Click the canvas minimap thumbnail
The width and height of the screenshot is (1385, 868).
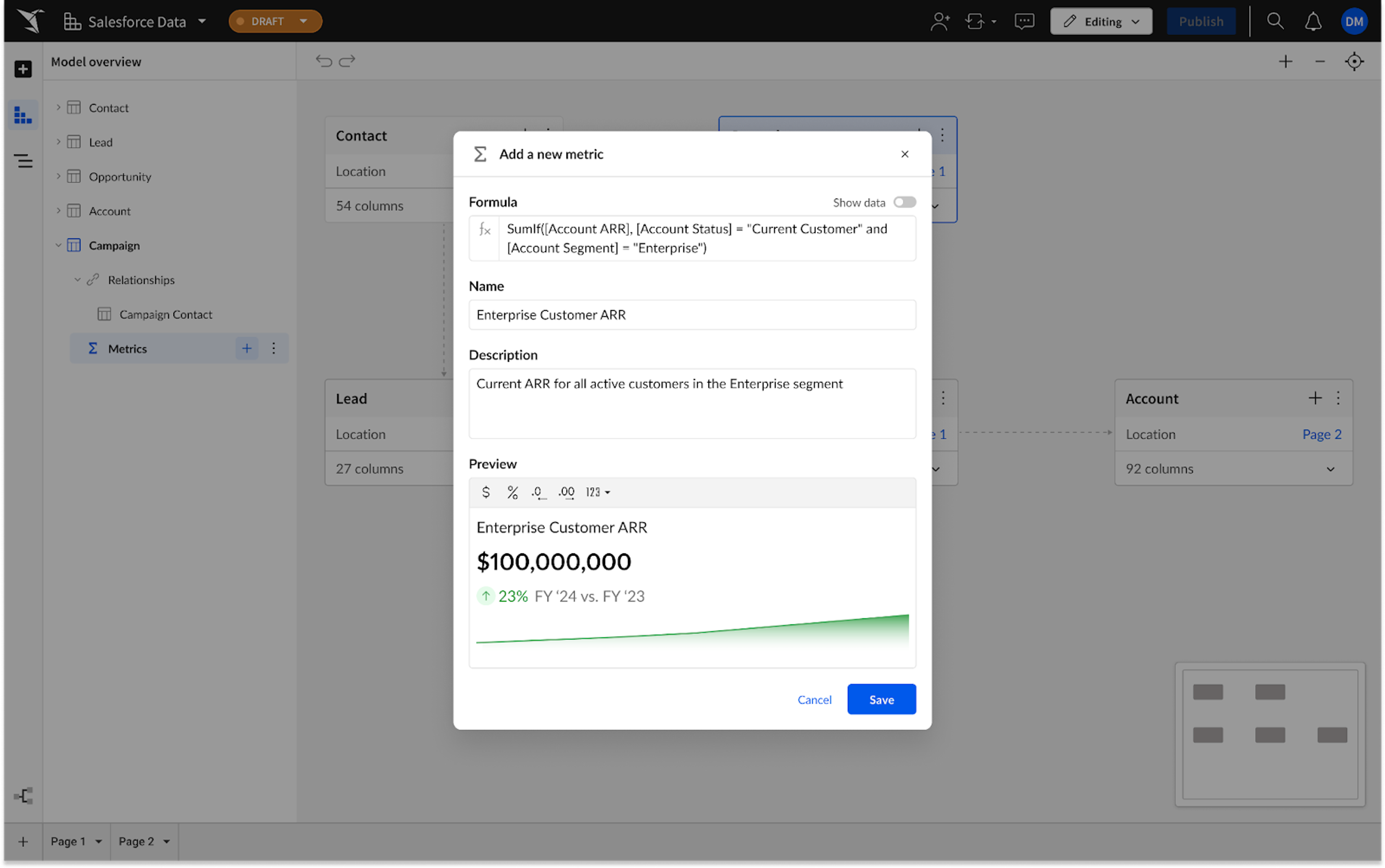coord(1270,734)
